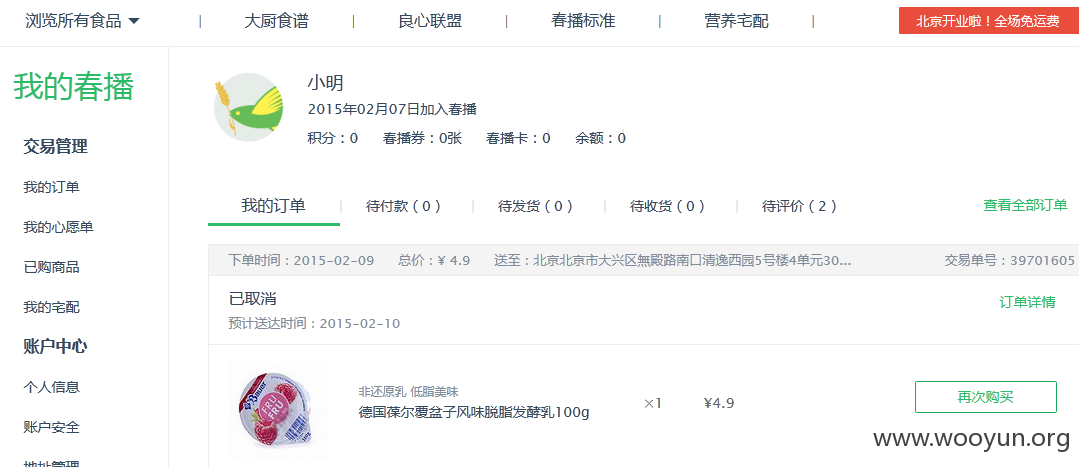Image resolution: width=1079 pixels, height=467 pixels.
Task: Click the yogurt cup product thumbnail
Action: [279, 411]
